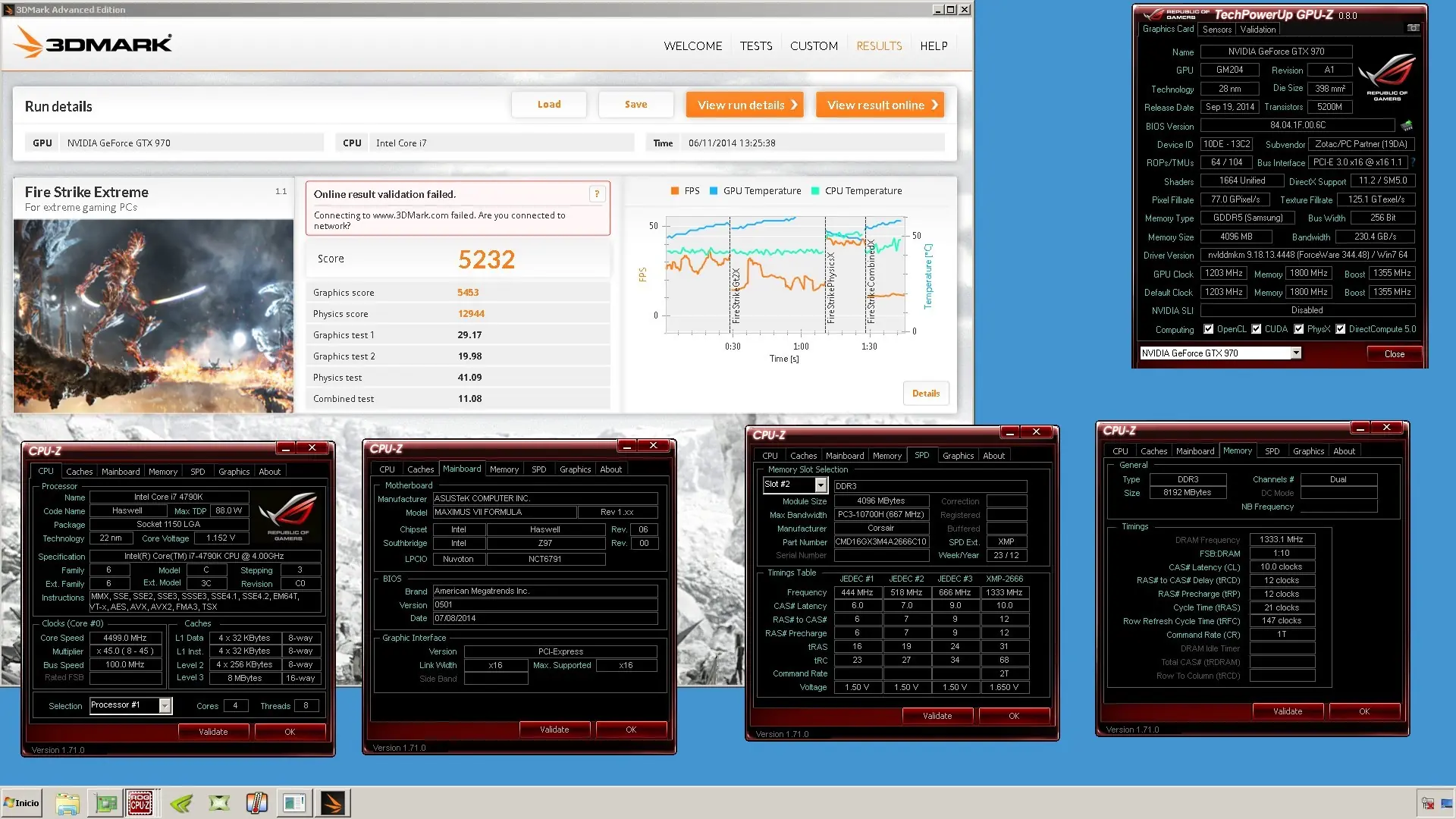Click the green X taskbar icon

click(x=219, y=803)
